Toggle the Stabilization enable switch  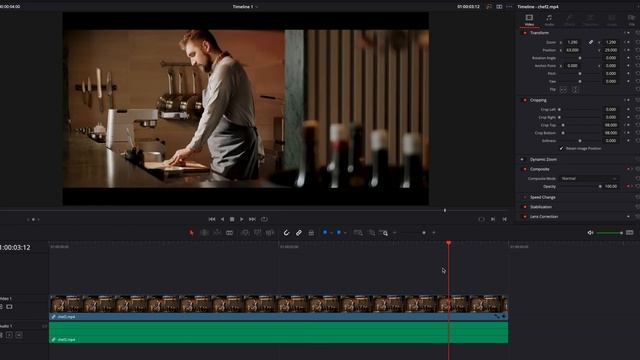[525, 207]
